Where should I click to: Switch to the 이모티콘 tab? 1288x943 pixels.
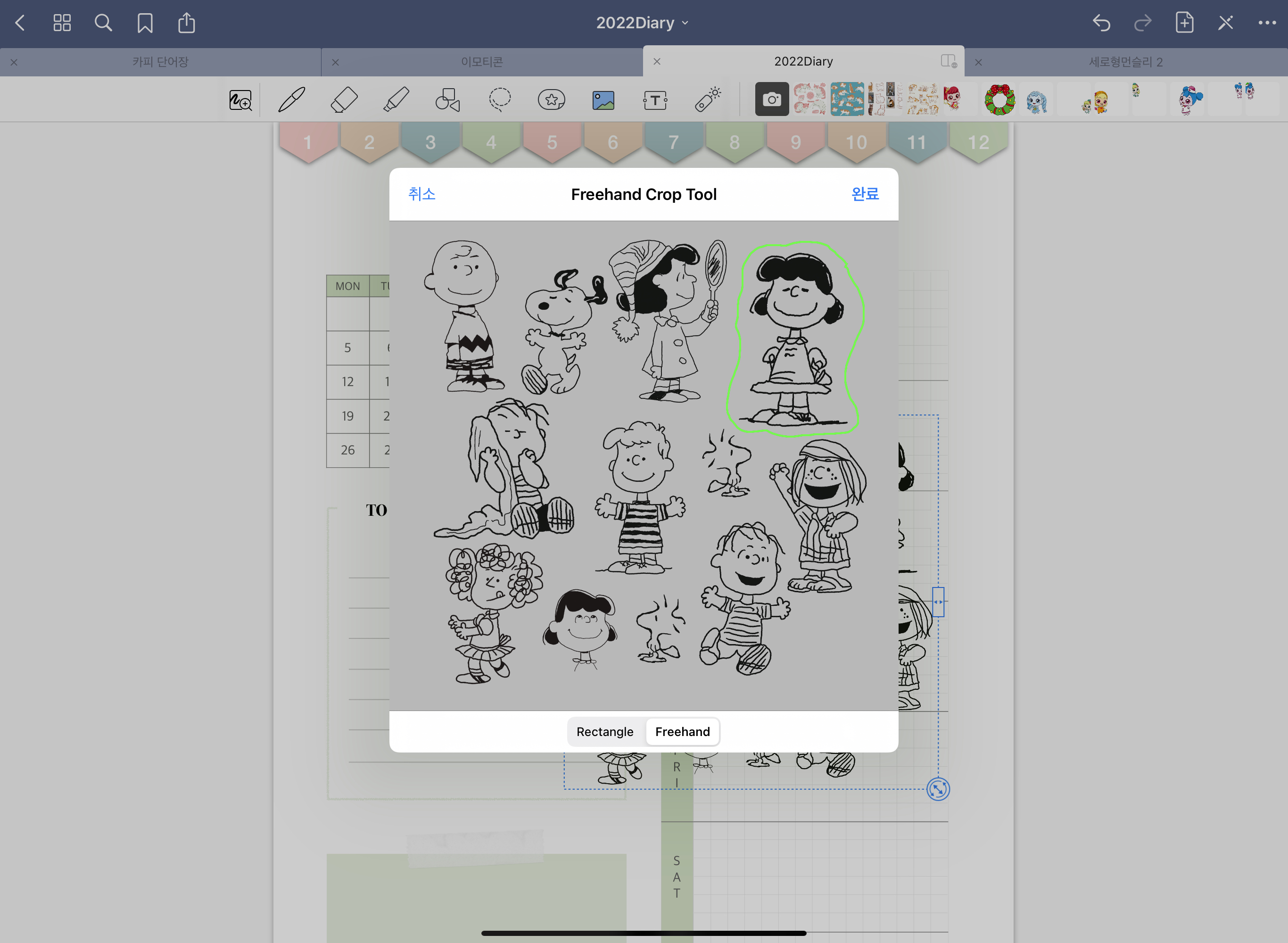482,62
